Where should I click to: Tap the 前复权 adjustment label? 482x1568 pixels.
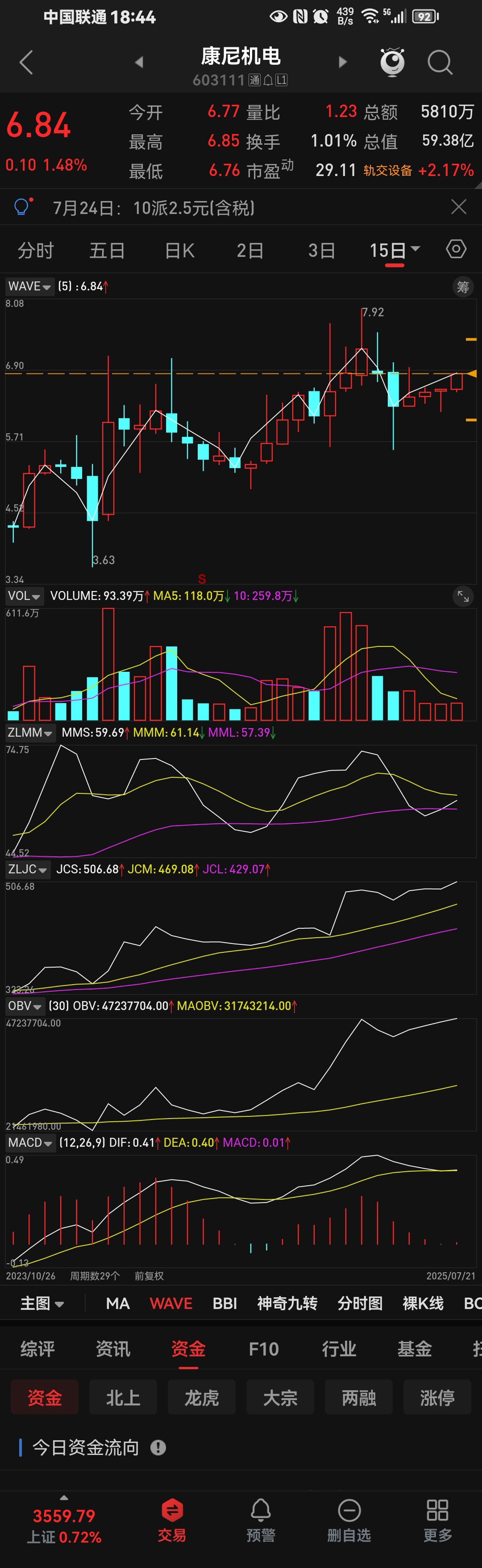[149, 1276]
